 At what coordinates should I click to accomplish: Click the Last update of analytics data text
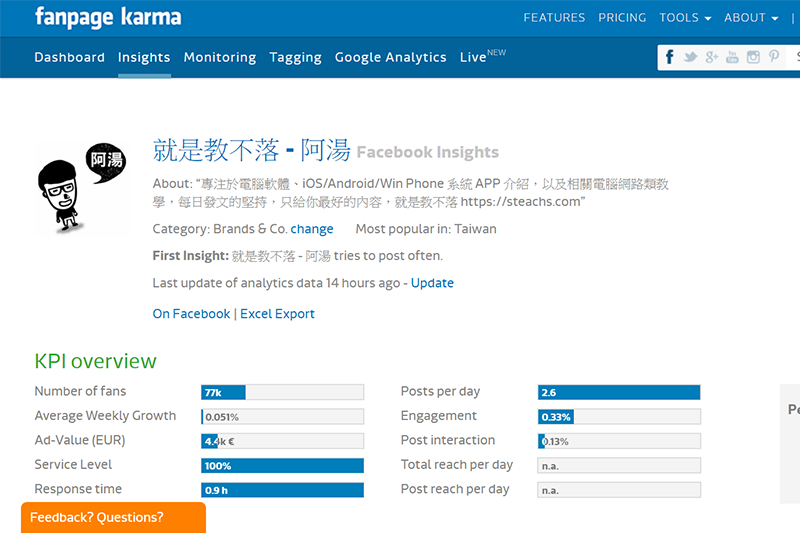[276, 283]
